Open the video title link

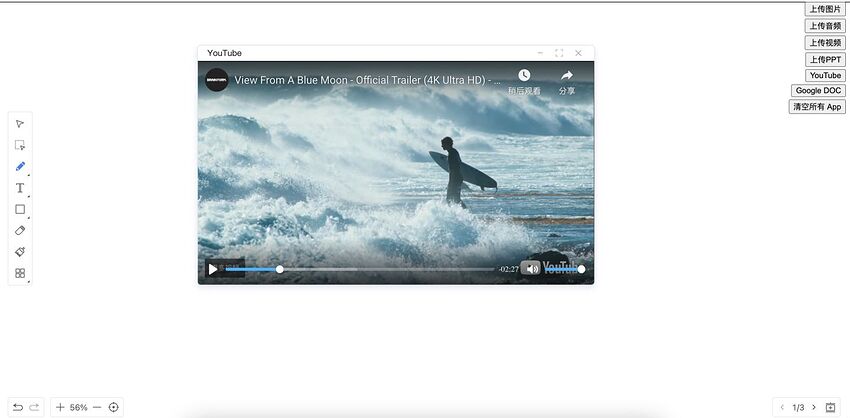367,80
